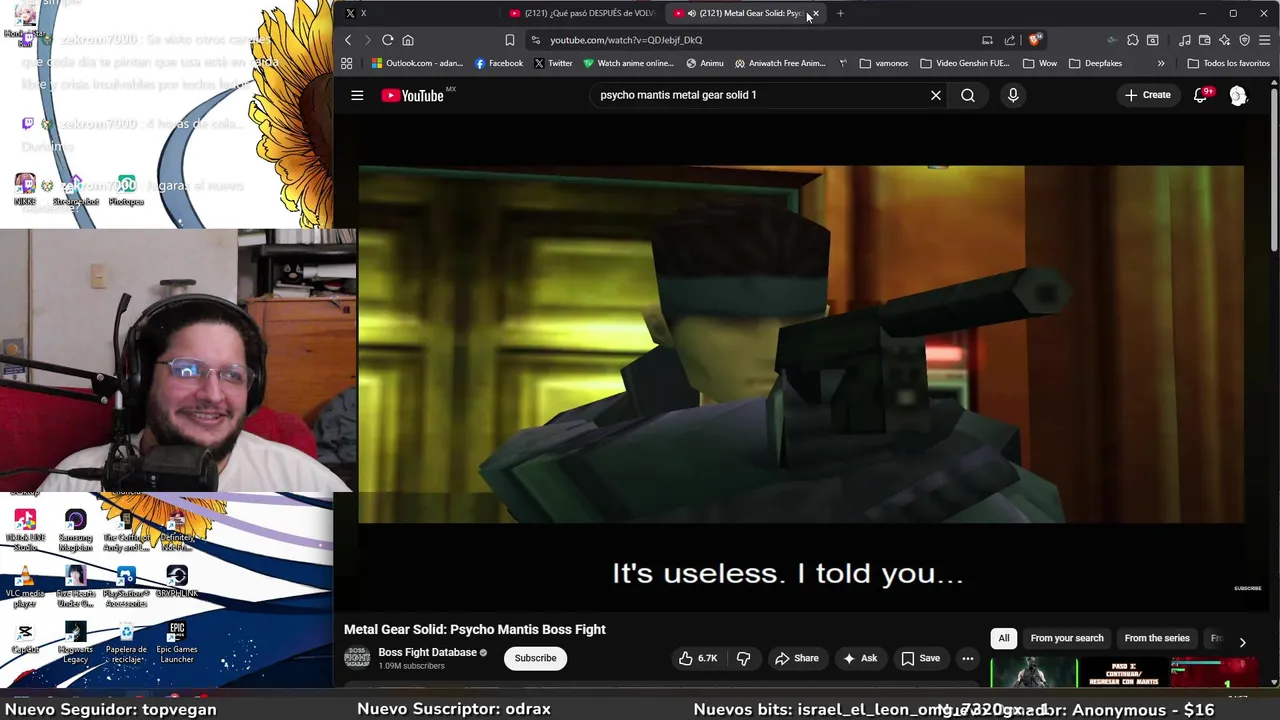Like the Psycho Mantis video
This screenshot has height=720, width=1280.
pos(698,658)
